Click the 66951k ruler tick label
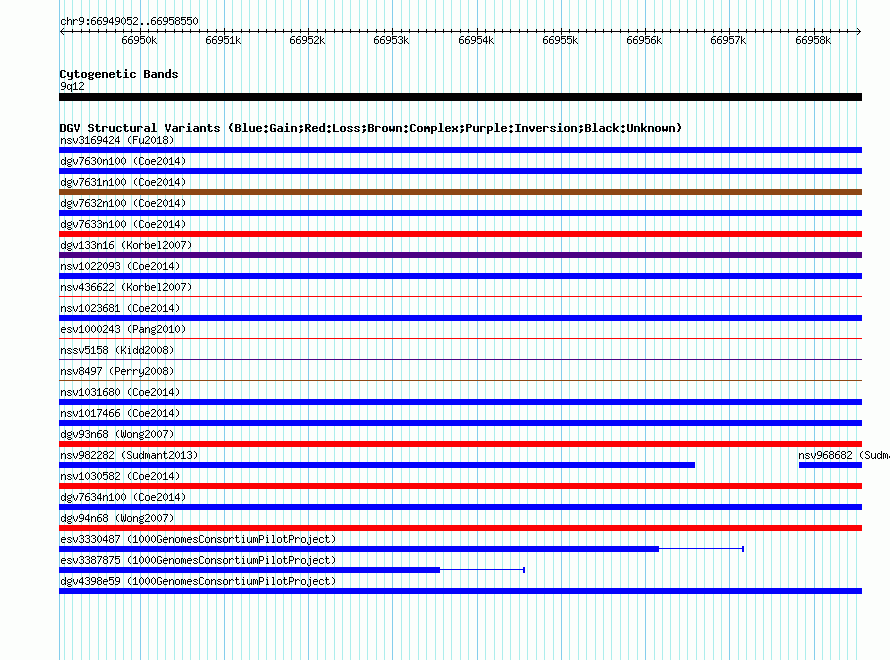The image size is (890, 660). click(x=223, y=40)
